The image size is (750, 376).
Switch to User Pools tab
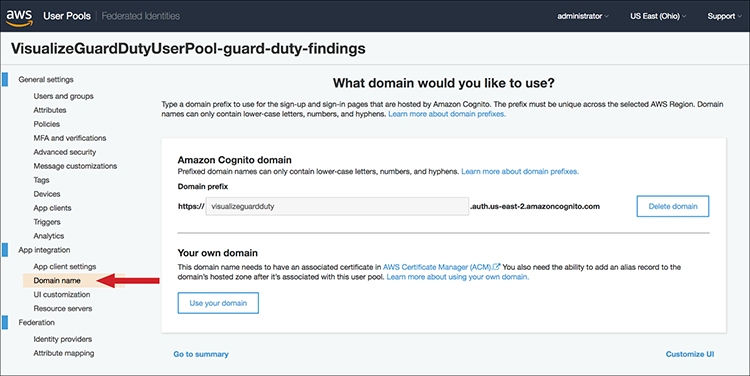pos(67,16)
